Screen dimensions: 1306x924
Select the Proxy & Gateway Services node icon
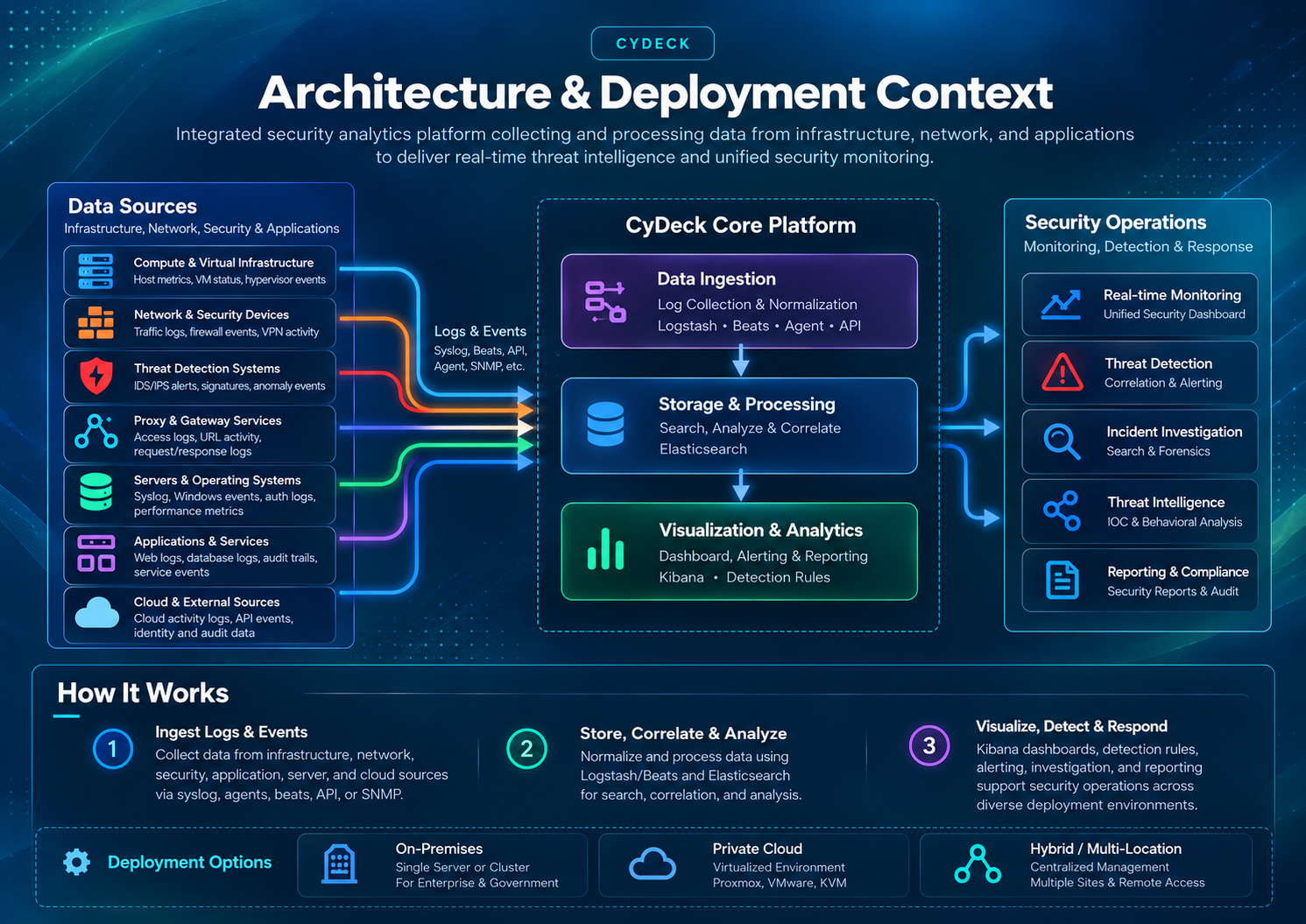pos(96,433)
